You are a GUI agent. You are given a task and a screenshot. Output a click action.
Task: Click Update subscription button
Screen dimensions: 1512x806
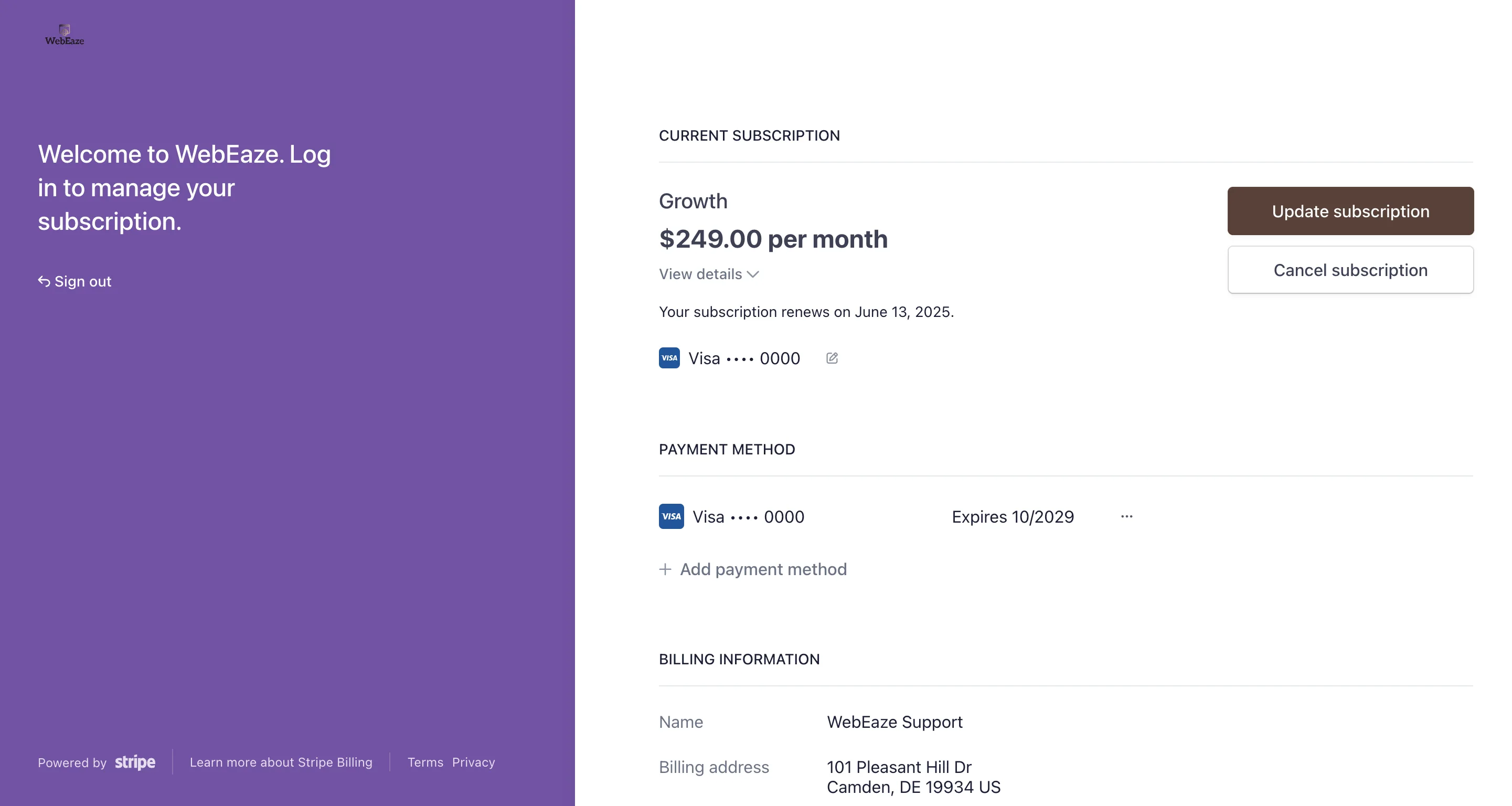[1350, 211]
